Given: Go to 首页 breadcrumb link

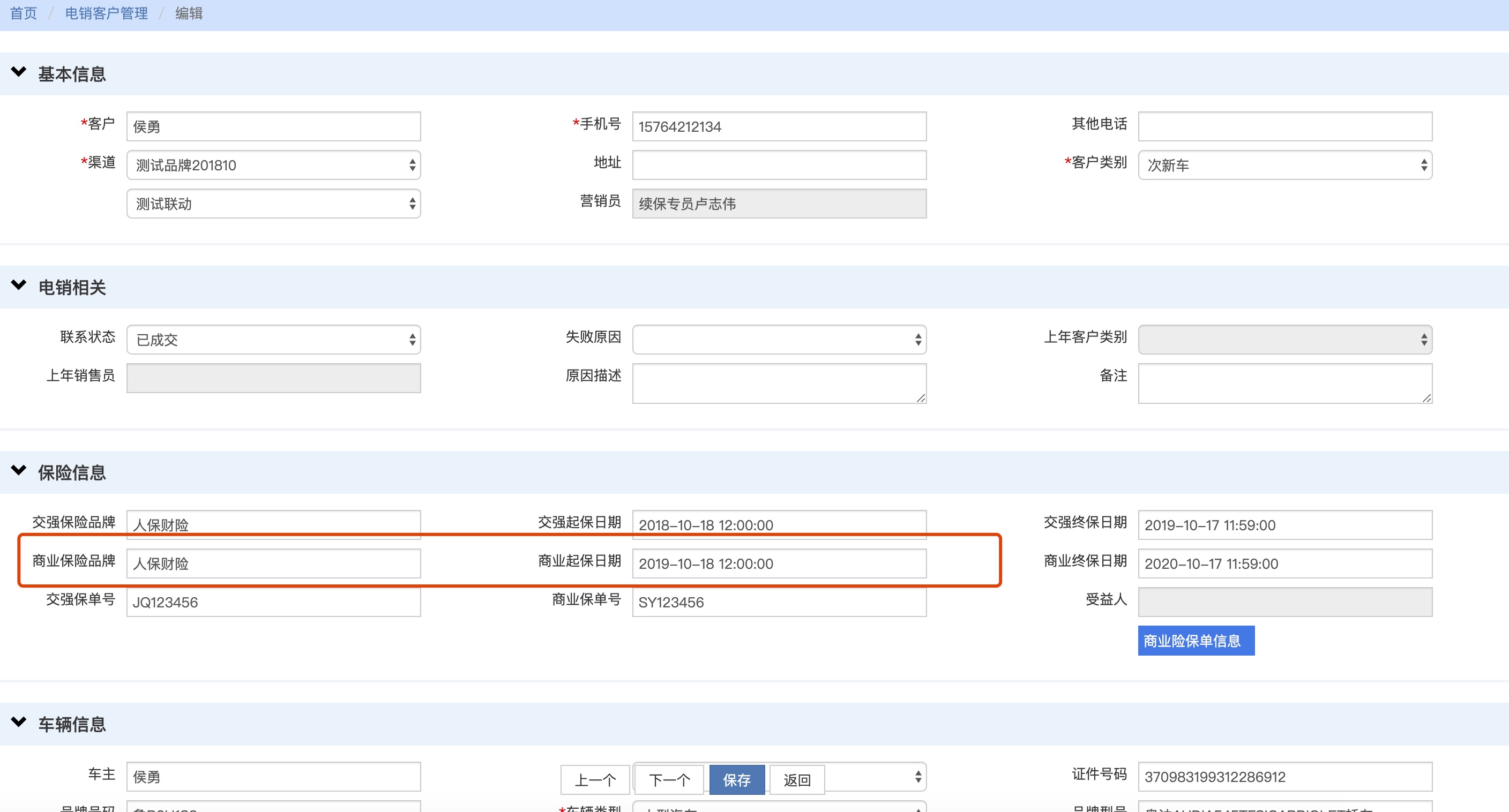Looking at the screenshot, I should point(24,13).
